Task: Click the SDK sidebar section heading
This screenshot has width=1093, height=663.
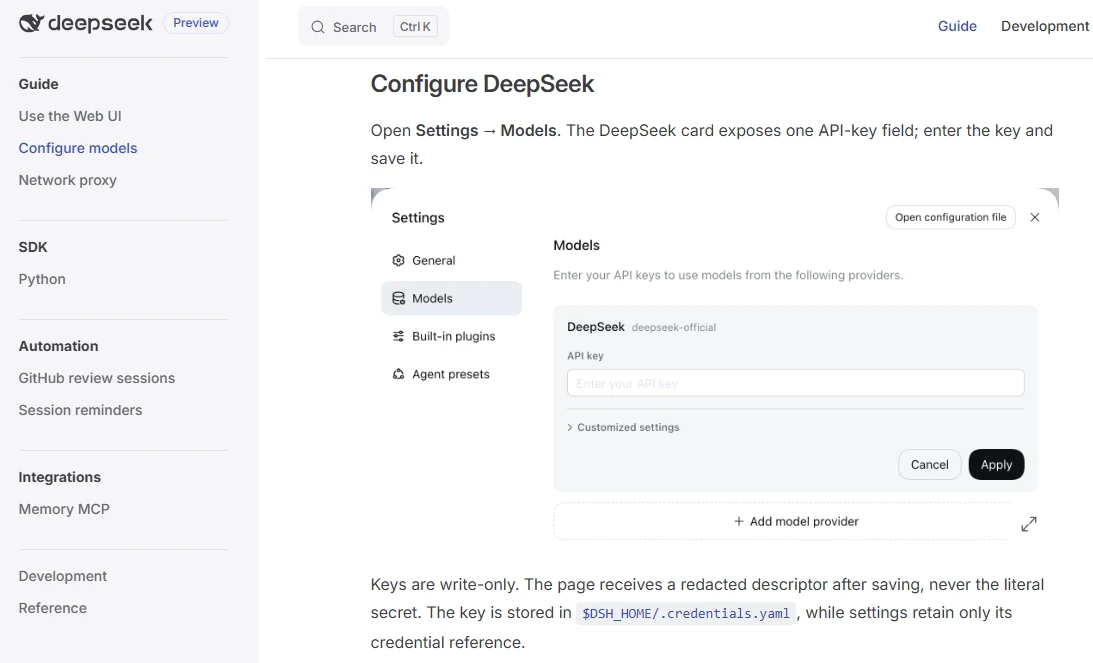Action: (x=33, y=247)
